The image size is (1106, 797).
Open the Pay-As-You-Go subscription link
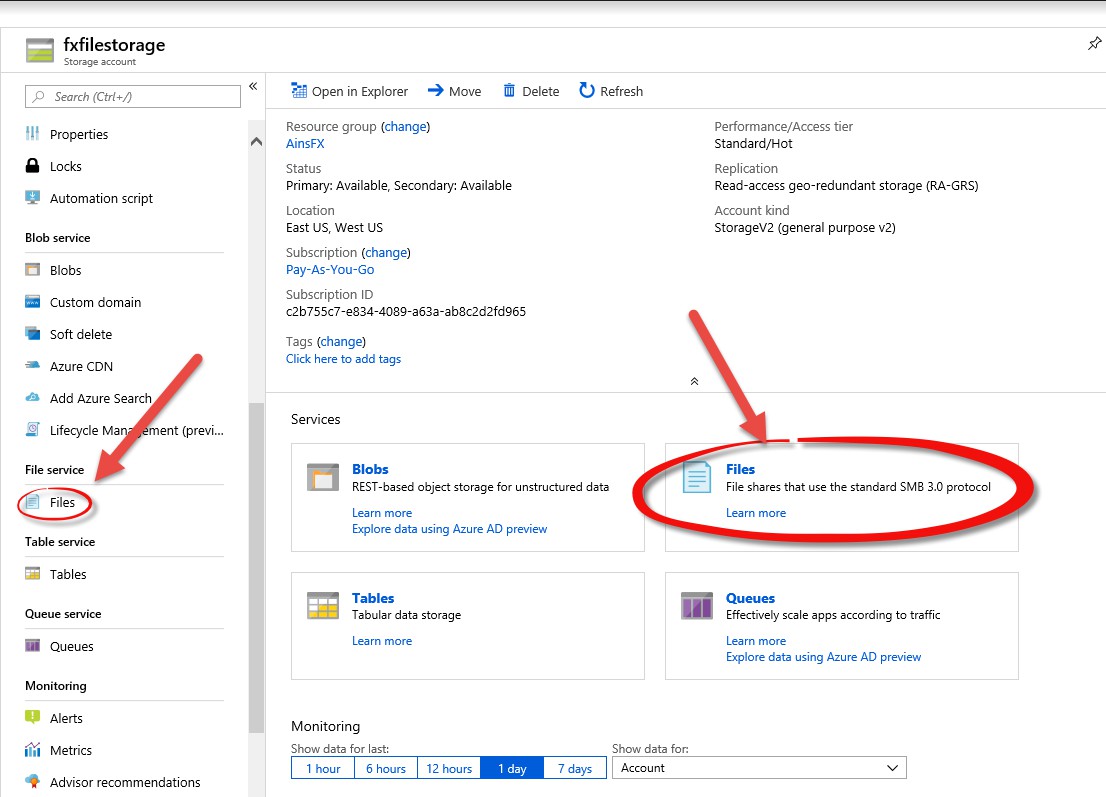330,269
